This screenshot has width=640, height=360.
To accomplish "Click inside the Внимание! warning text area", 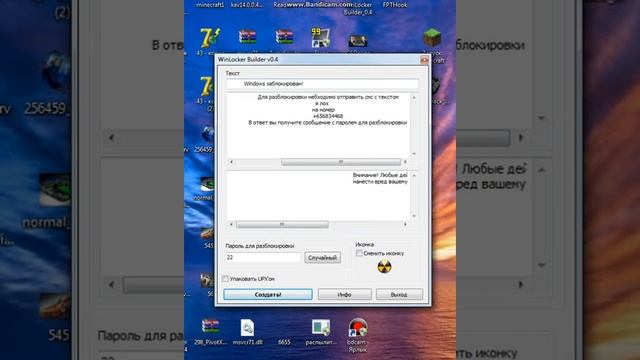I will [x=318, y=196].
